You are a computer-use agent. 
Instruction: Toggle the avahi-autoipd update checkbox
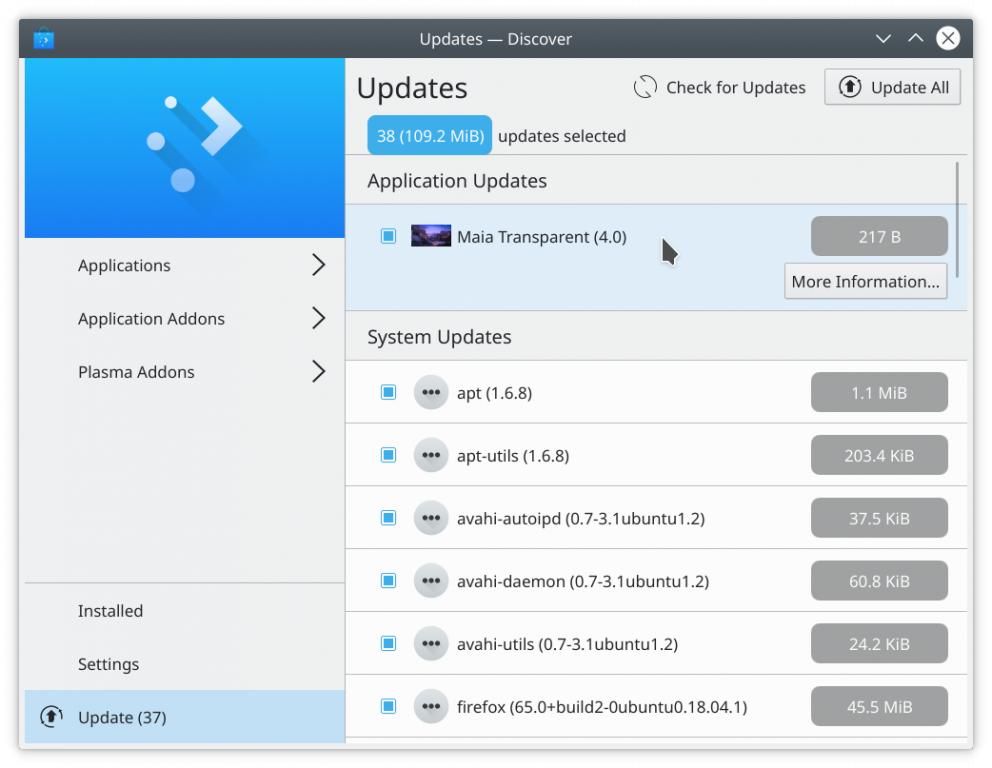pos(388,518)
